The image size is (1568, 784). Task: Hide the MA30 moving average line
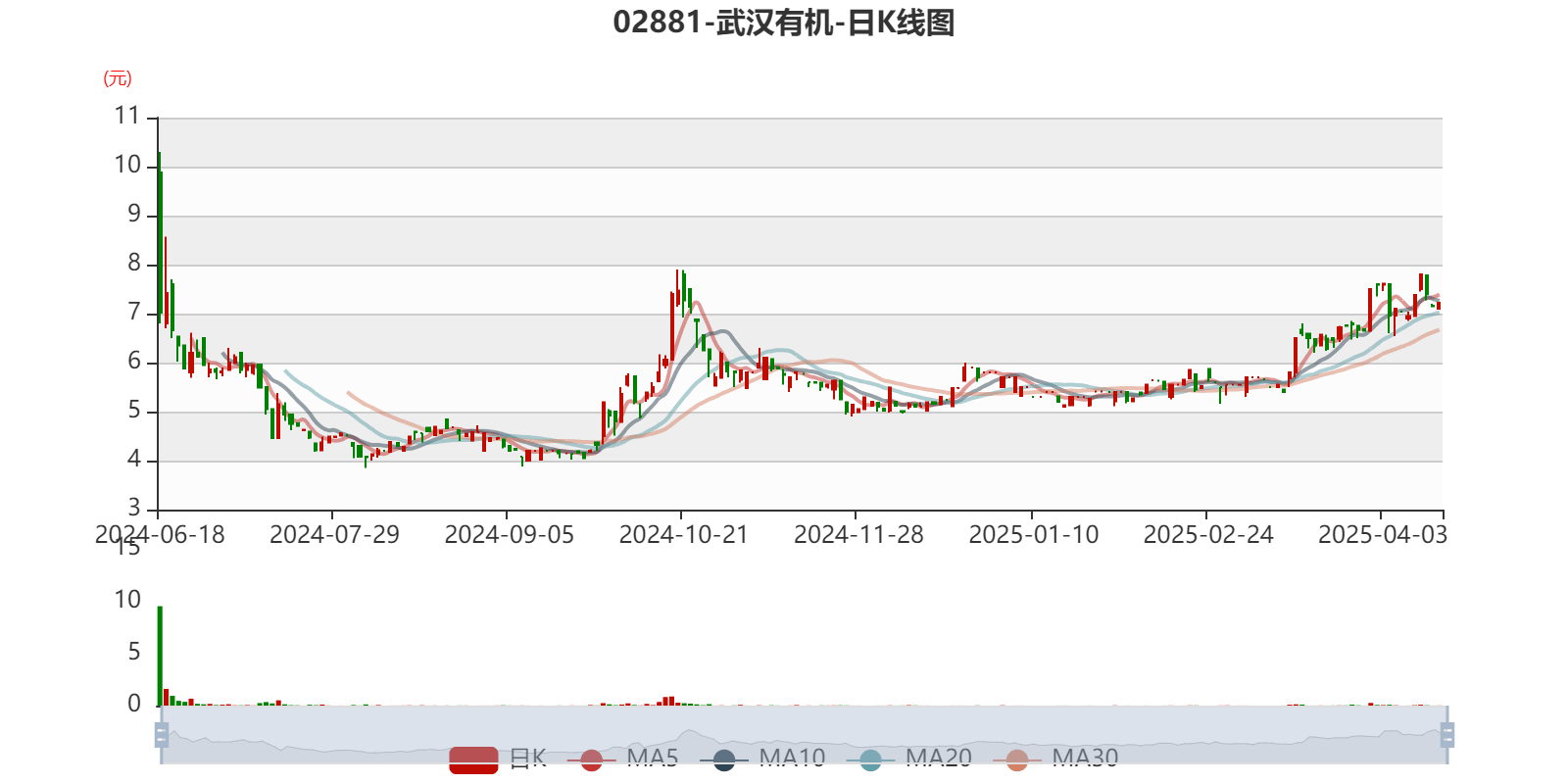coord(1055,759)
